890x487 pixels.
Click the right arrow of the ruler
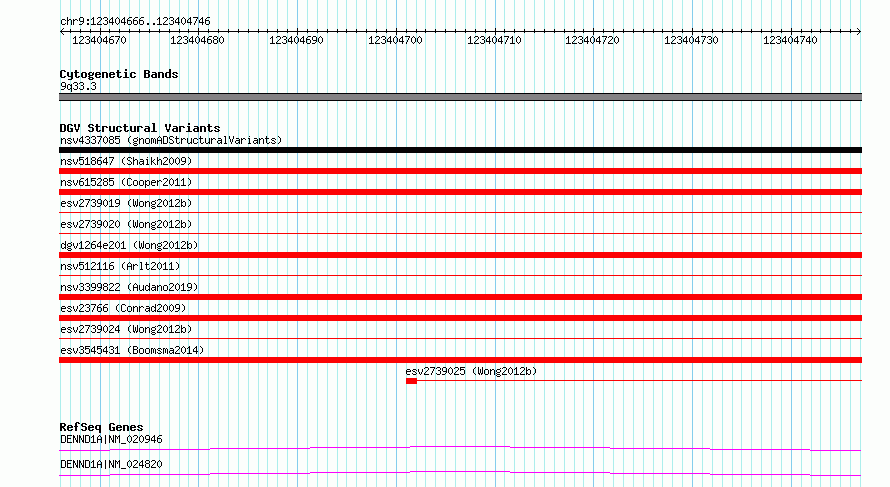859,31
